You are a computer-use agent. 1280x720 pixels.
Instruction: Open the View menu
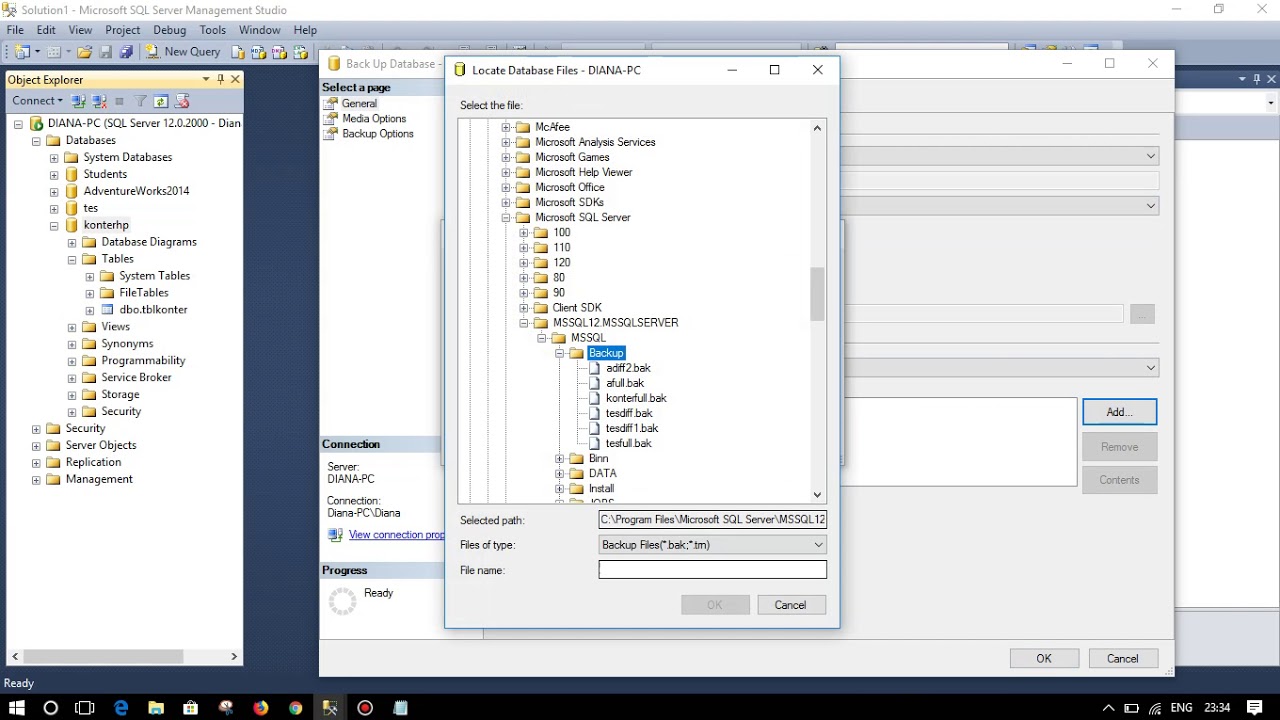coord(80,30)
